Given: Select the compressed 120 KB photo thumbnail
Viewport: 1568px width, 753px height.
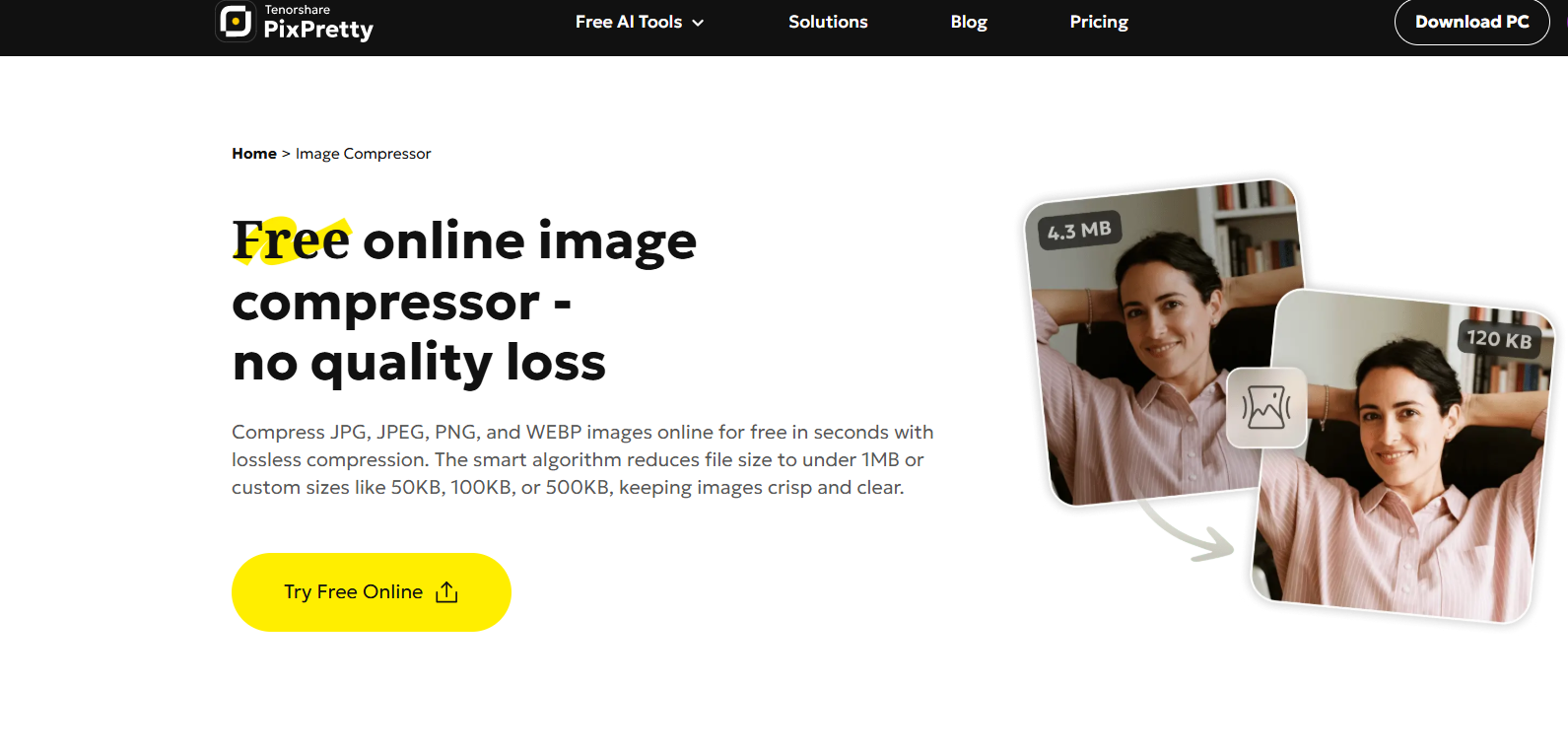Looking at the screenshot, I should pos(1404,456).
